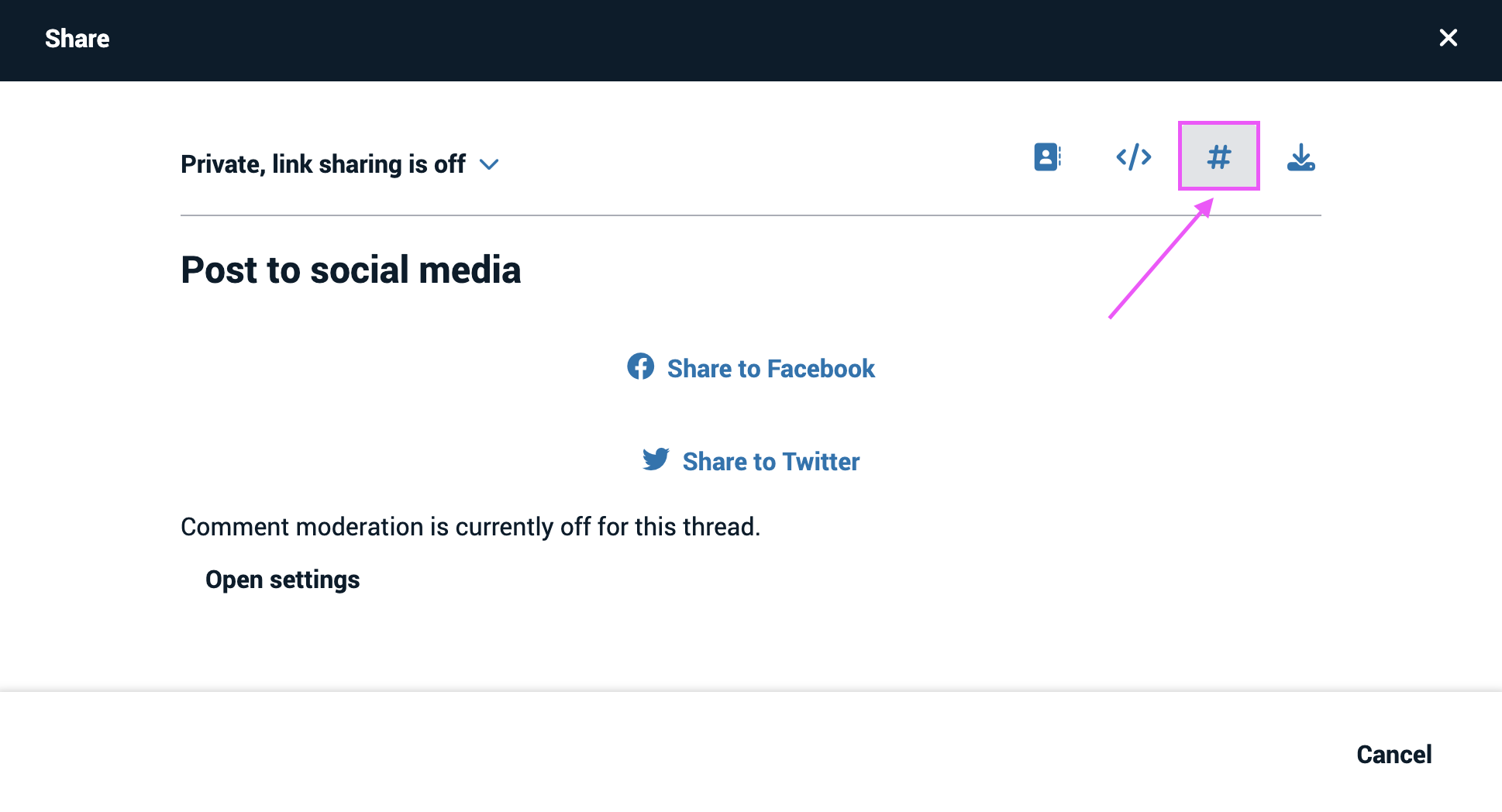The image size is (1502, 812).
Task: Close the Share dialog
Action: 1448,38
